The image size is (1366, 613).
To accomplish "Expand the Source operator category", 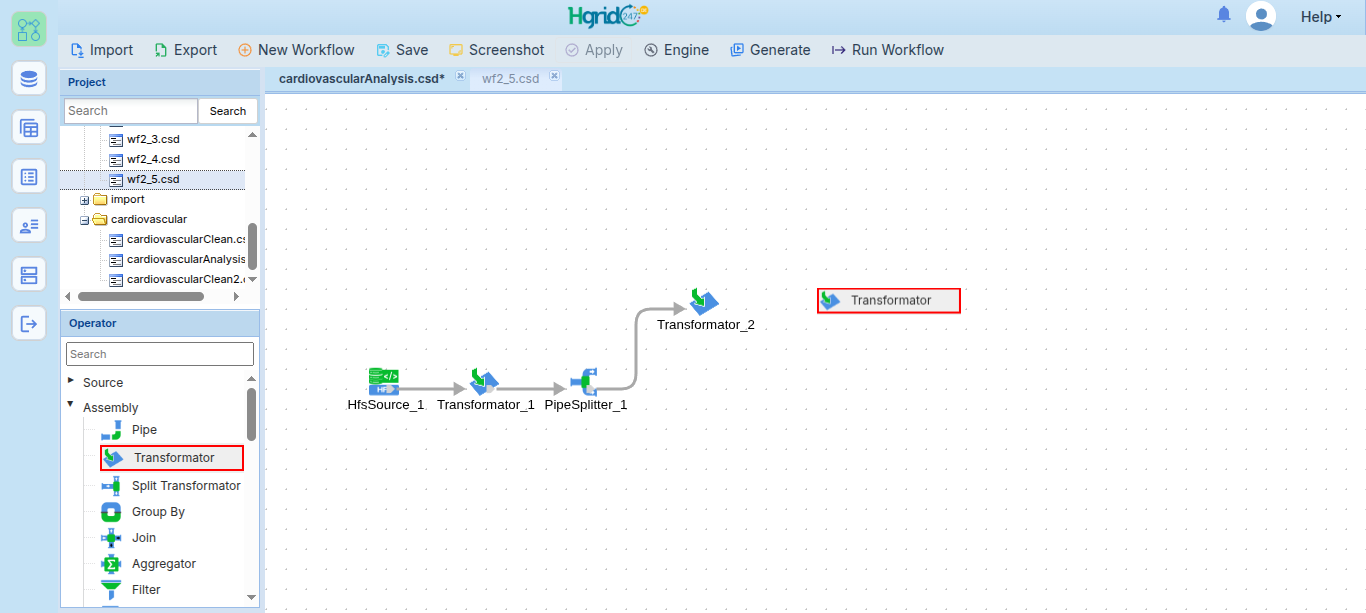I will 71,381.
